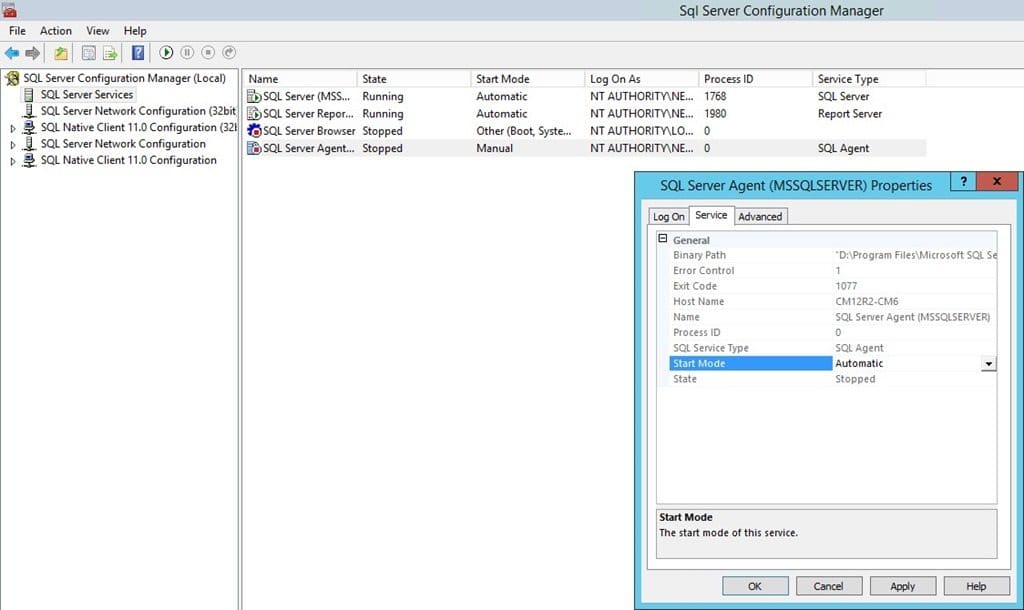Click the Up one level folder icon
1024x610 pixels.
point(61,53)
